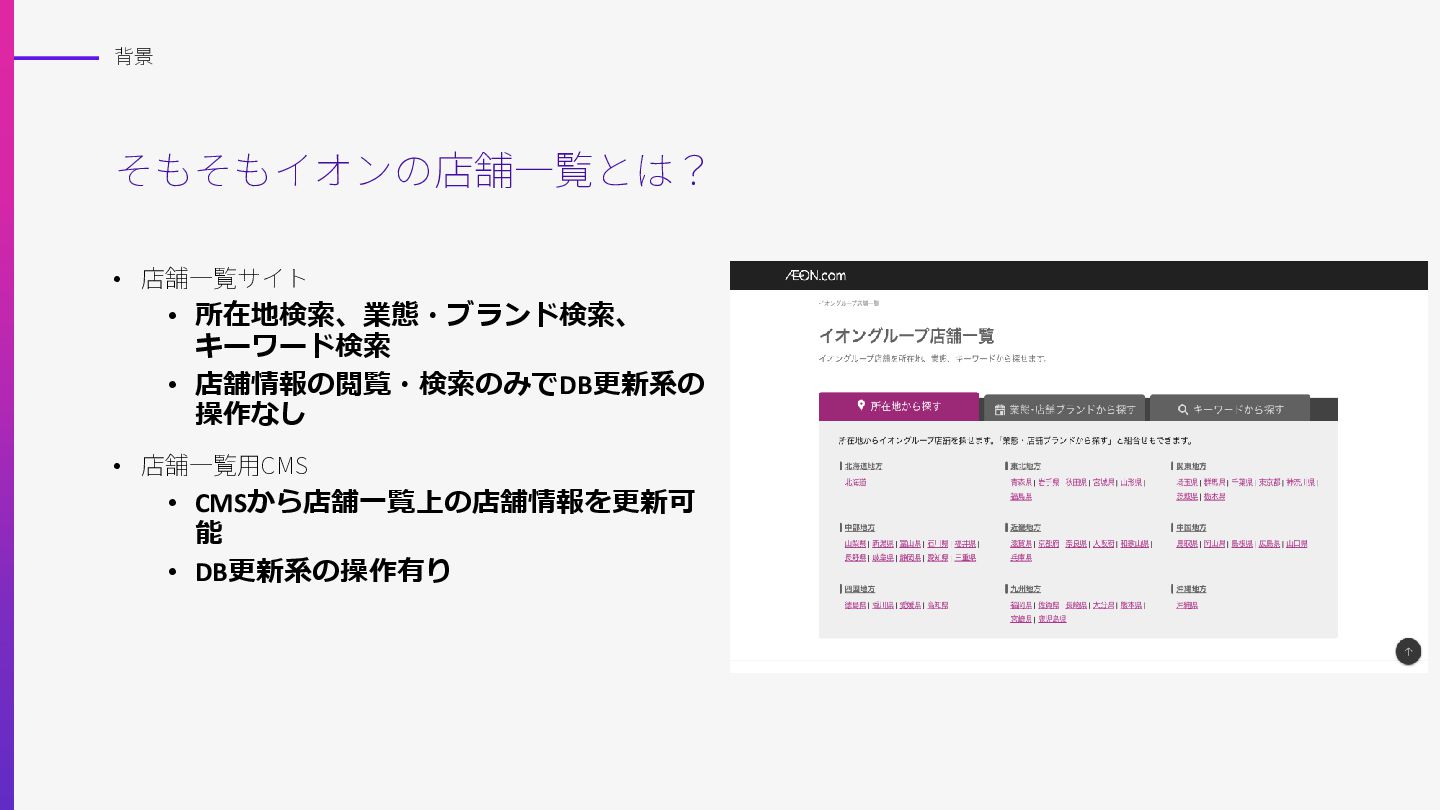This screenshot has height=810, width=1440.
Task: Click the map pin icon on the location tab
Action: [861, 406]
